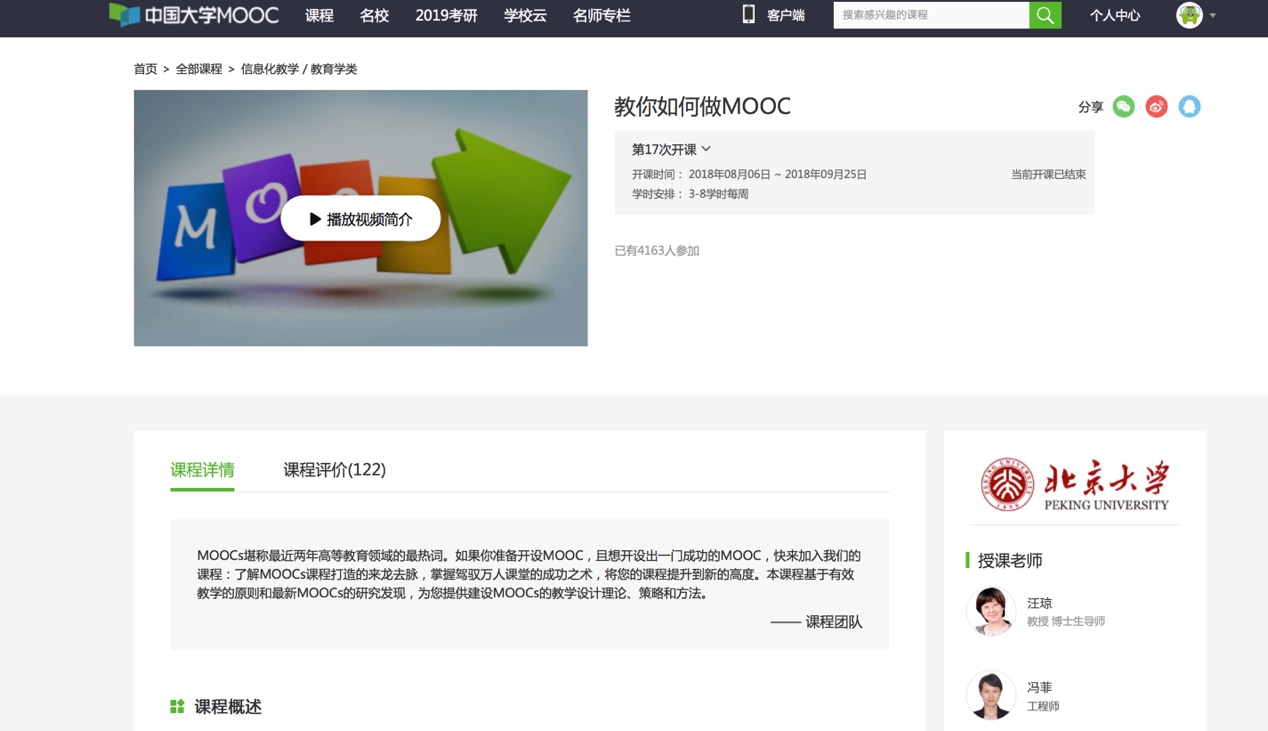Open the user avatar in the header
The width and height of the screenshot is (1268, 731).
(1188, 15)
